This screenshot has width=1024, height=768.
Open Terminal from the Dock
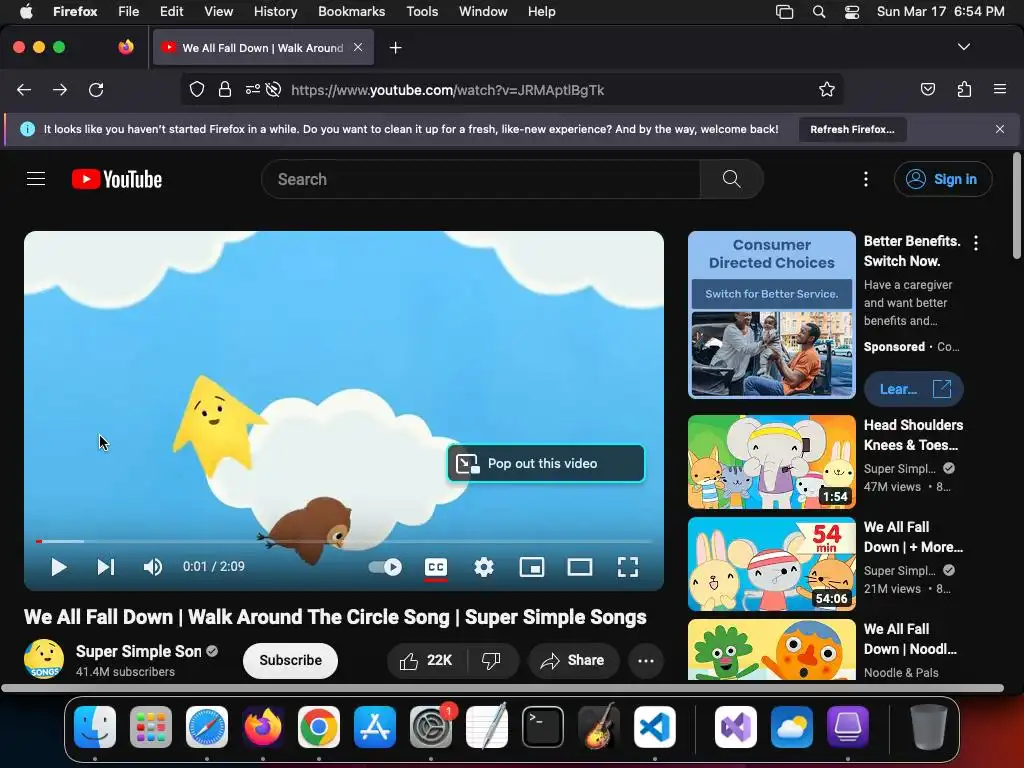[x=543, y=727]
